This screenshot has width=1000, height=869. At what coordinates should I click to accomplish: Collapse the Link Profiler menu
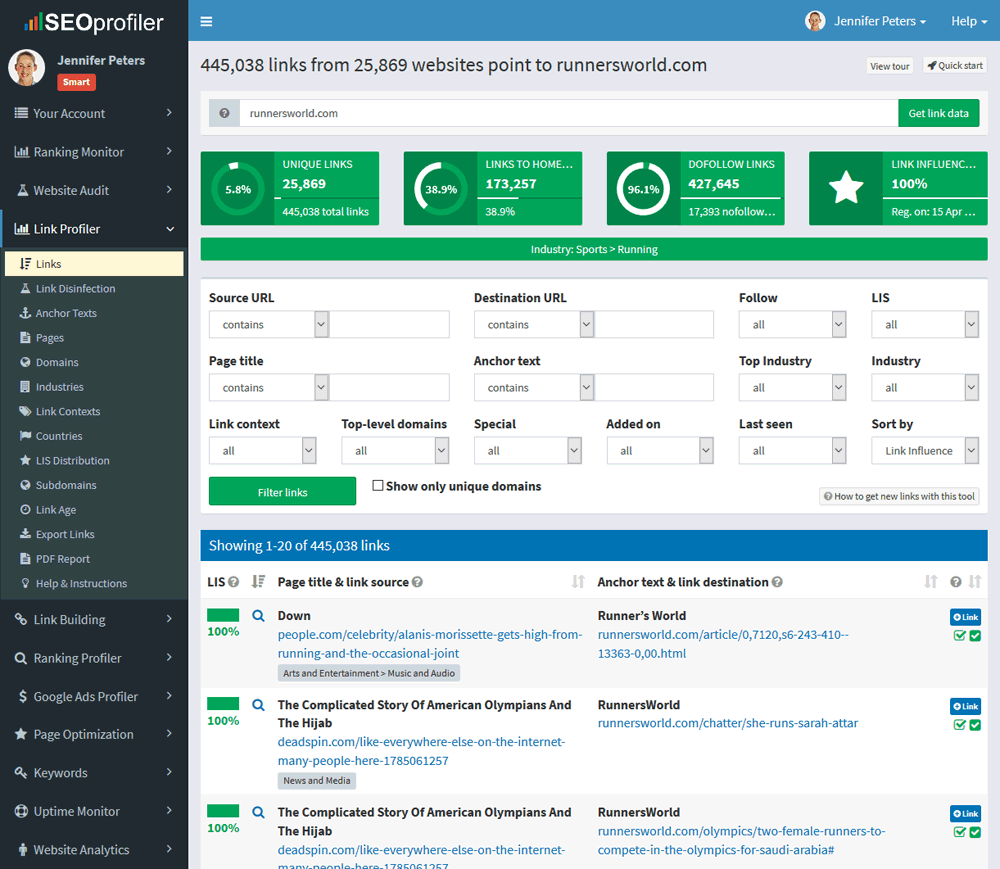click(x=94, y=229)
